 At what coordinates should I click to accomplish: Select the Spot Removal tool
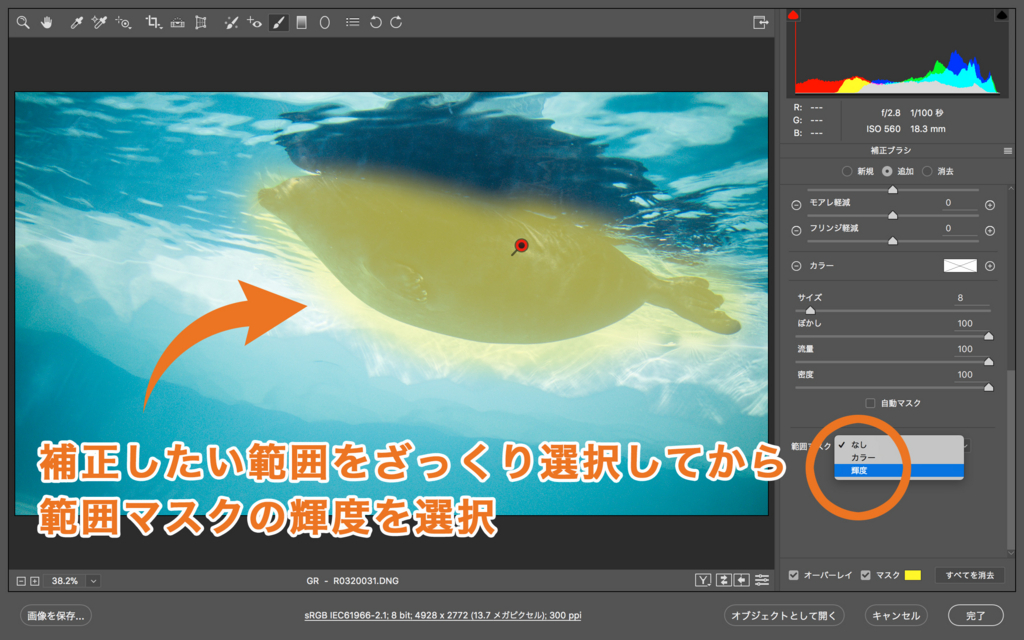point(231,22)
